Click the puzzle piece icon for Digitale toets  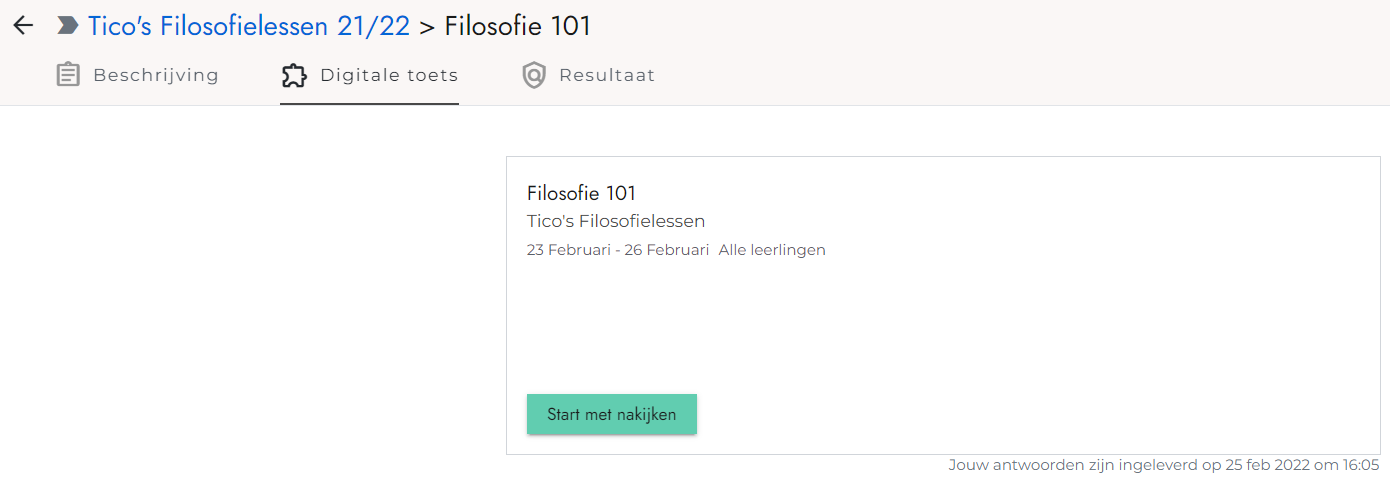click(294, 75)
